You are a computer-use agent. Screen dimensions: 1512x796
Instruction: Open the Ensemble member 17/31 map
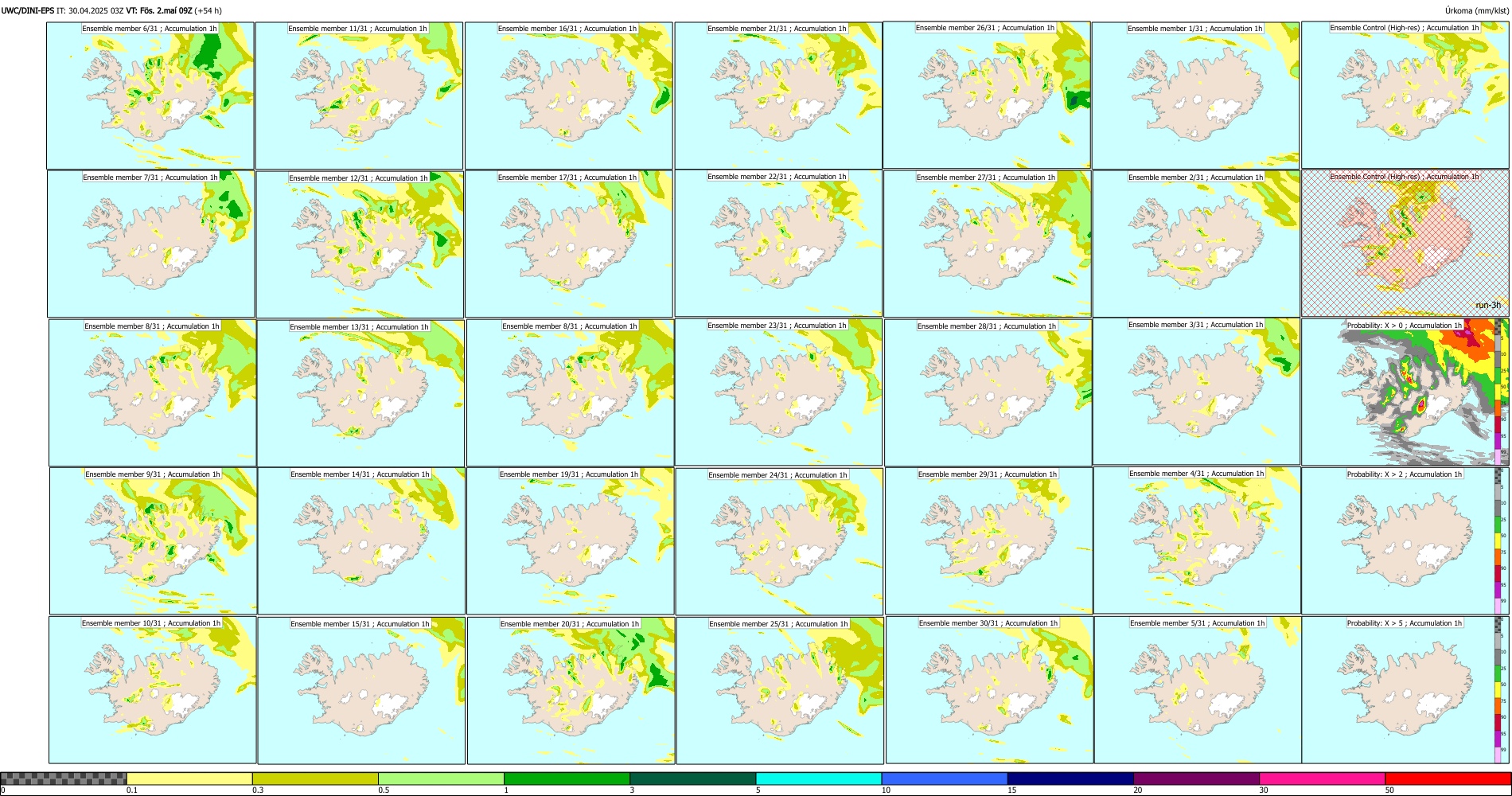[569, 244]
